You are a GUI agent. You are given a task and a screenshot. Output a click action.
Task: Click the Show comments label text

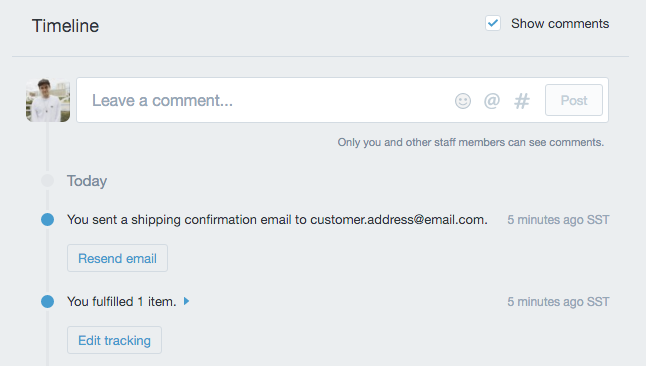coord(560,23)
